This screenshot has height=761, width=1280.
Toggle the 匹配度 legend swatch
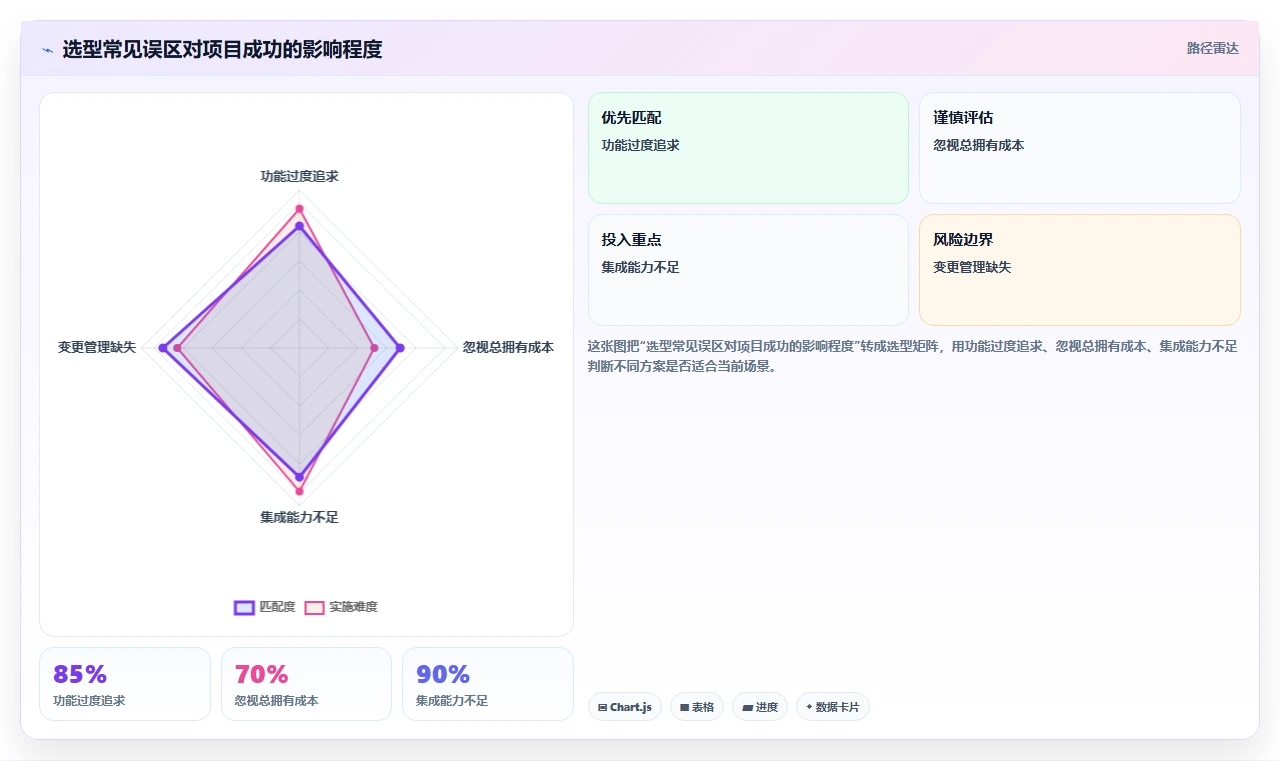[244, 607]
